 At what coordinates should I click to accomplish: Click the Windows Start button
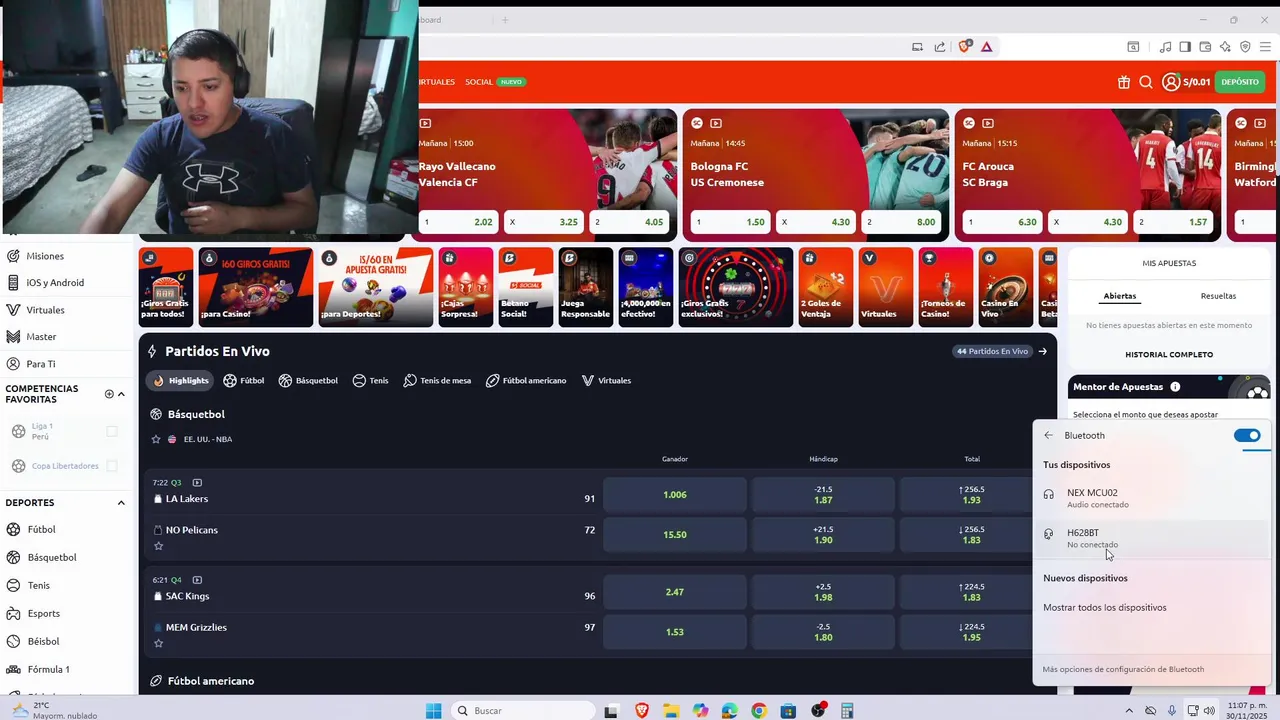(433, 711)
